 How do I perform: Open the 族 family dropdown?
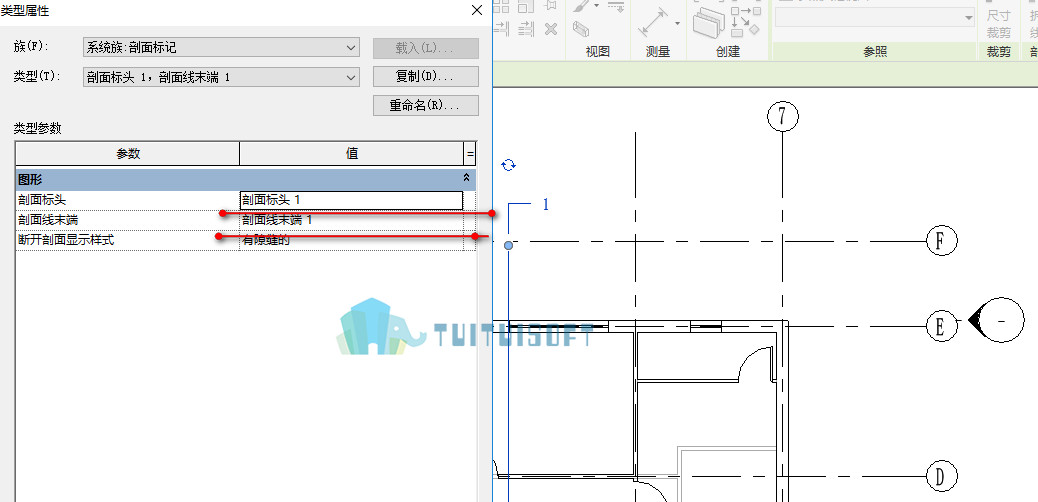221,48
